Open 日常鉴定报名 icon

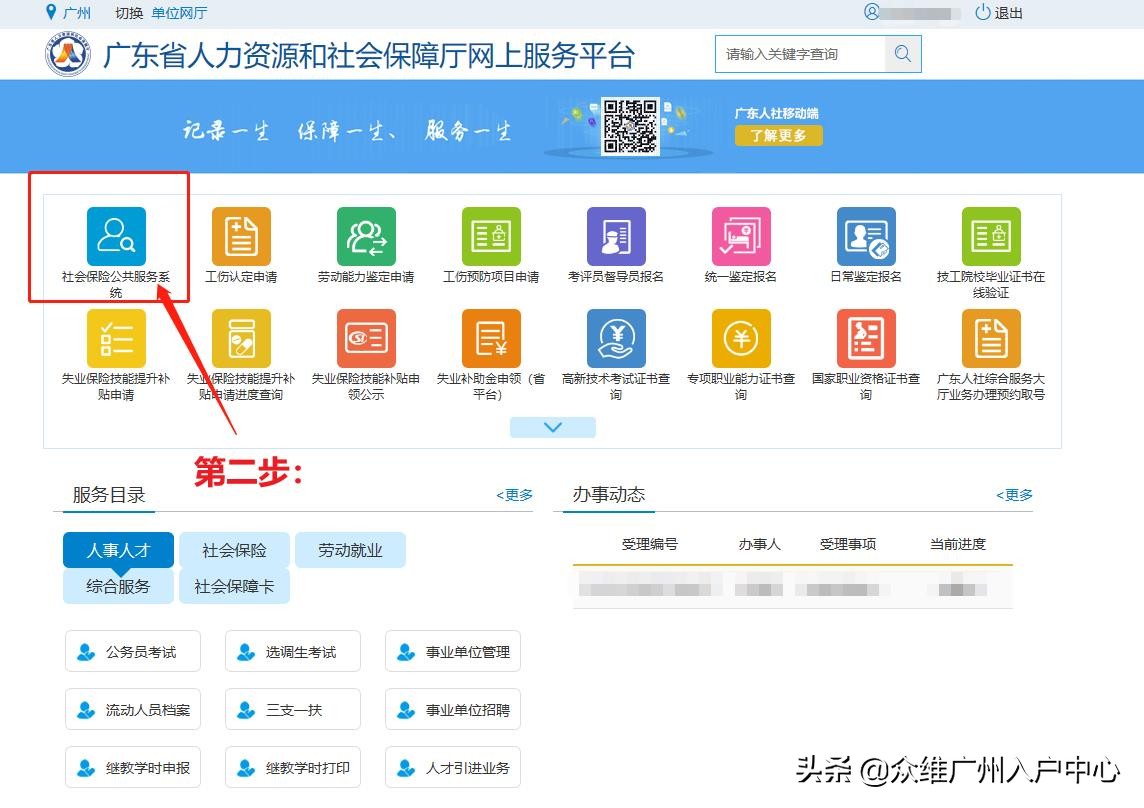tap(866, 236)
